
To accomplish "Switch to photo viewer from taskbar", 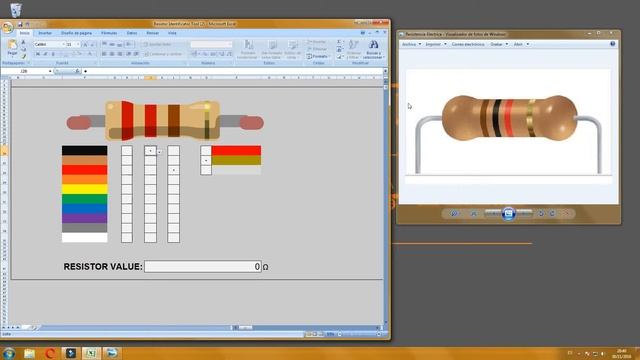I will coord(111,353).
